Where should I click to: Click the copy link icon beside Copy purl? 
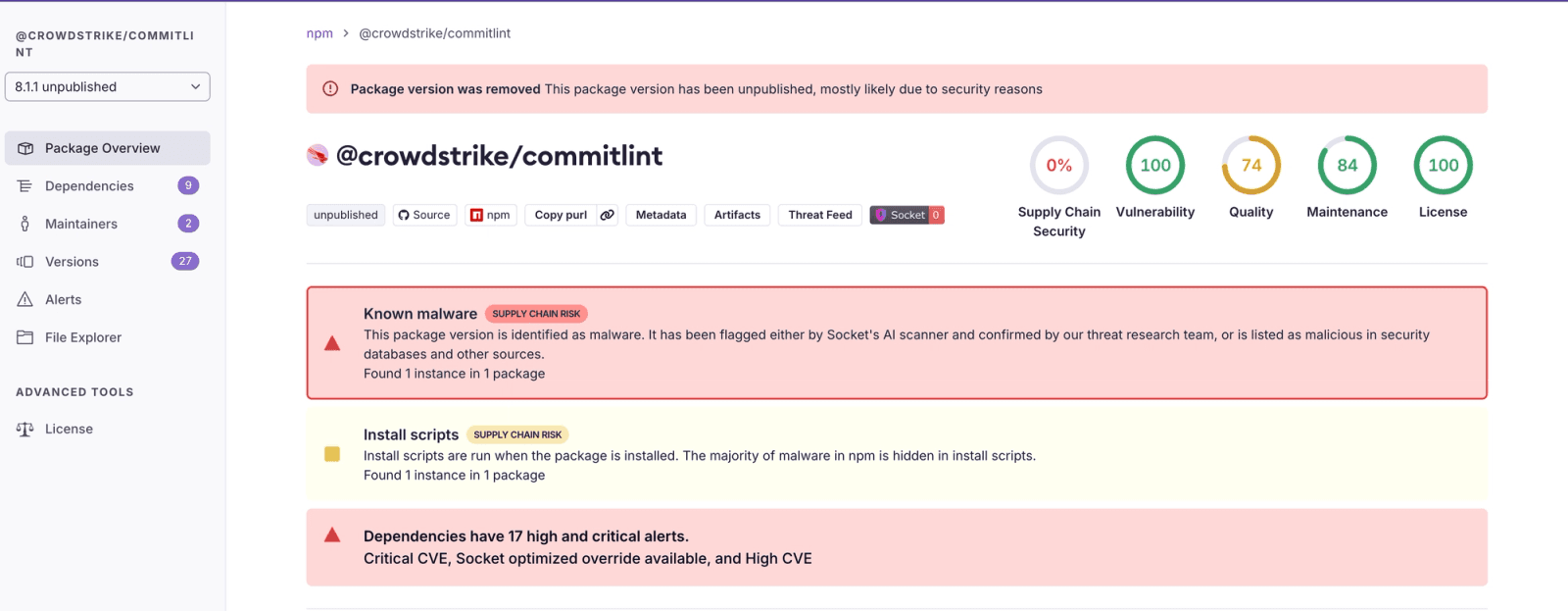pos(608,215)
